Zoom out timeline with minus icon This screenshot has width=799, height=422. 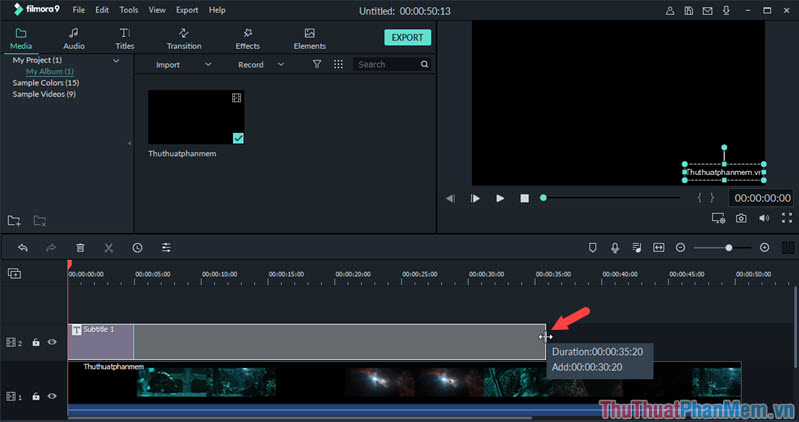click(680, 248)
